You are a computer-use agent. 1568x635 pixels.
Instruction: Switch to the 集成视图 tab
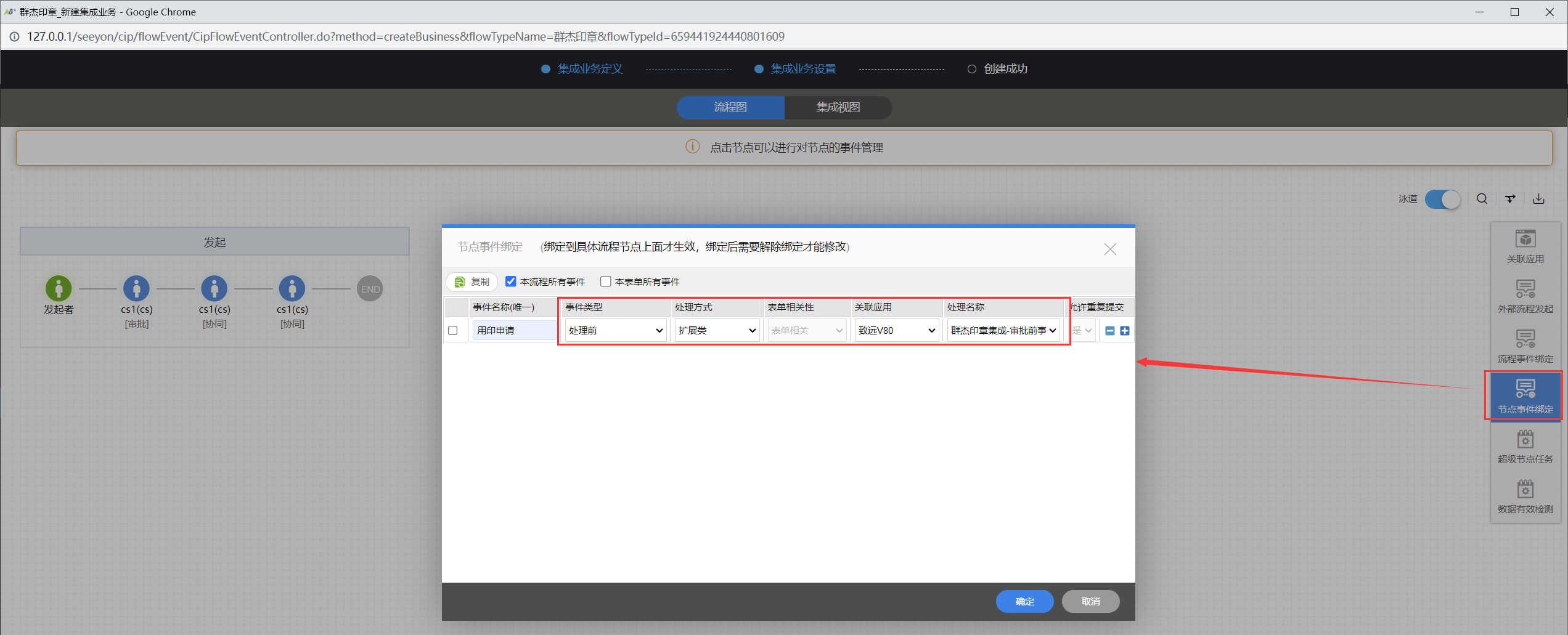(838, 107)
